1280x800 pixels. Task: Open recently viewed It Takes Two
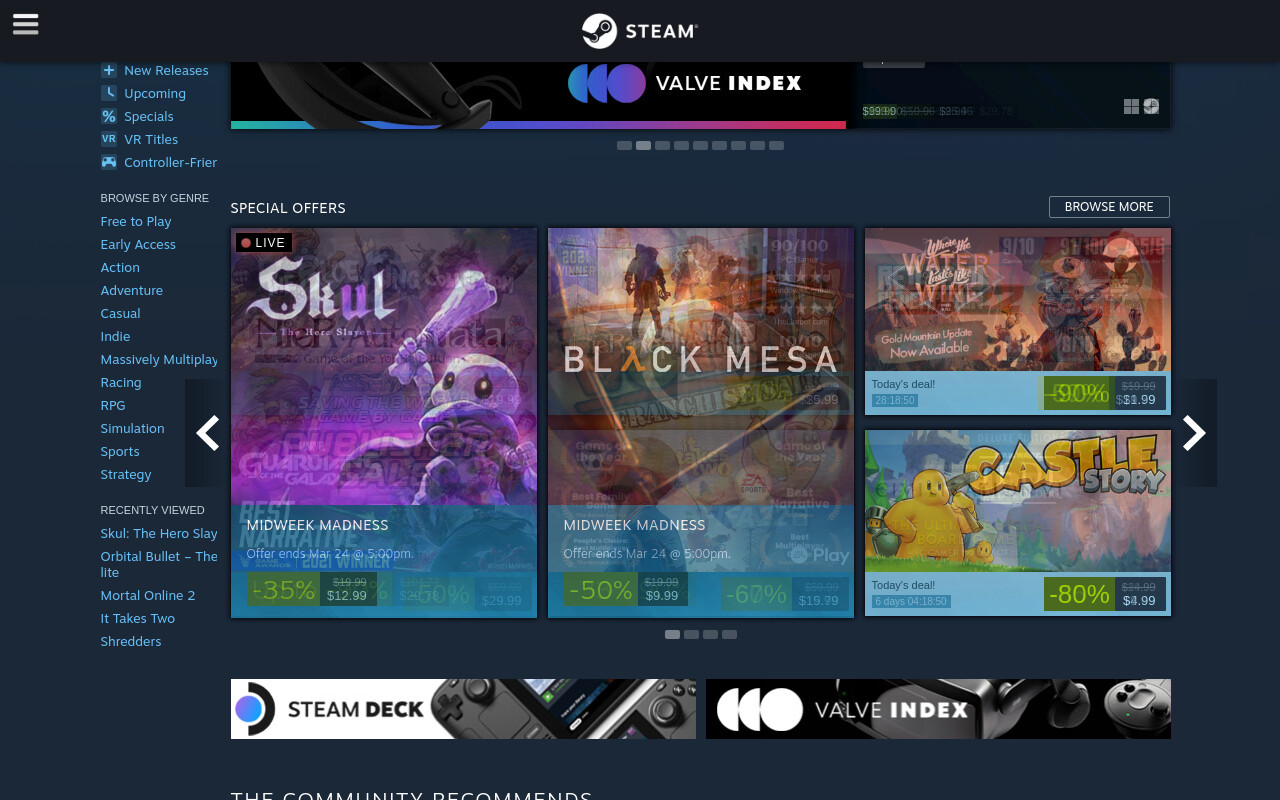[138, 618]
